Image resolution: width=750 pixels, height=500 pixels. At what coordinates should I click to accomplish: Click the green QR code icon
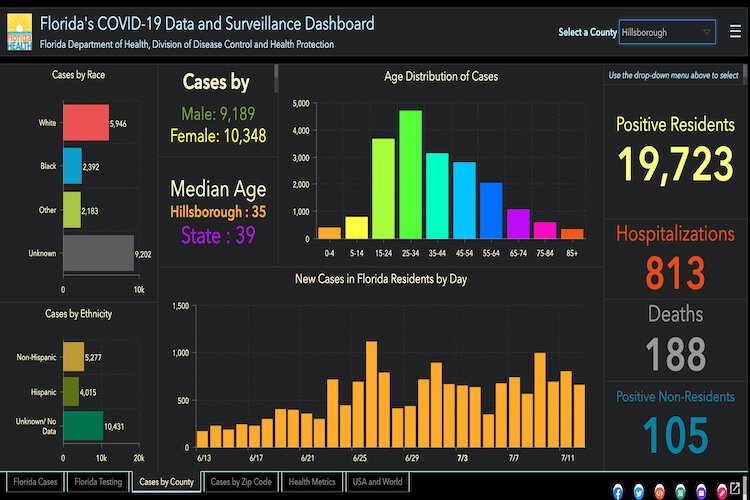coord(680,491)
